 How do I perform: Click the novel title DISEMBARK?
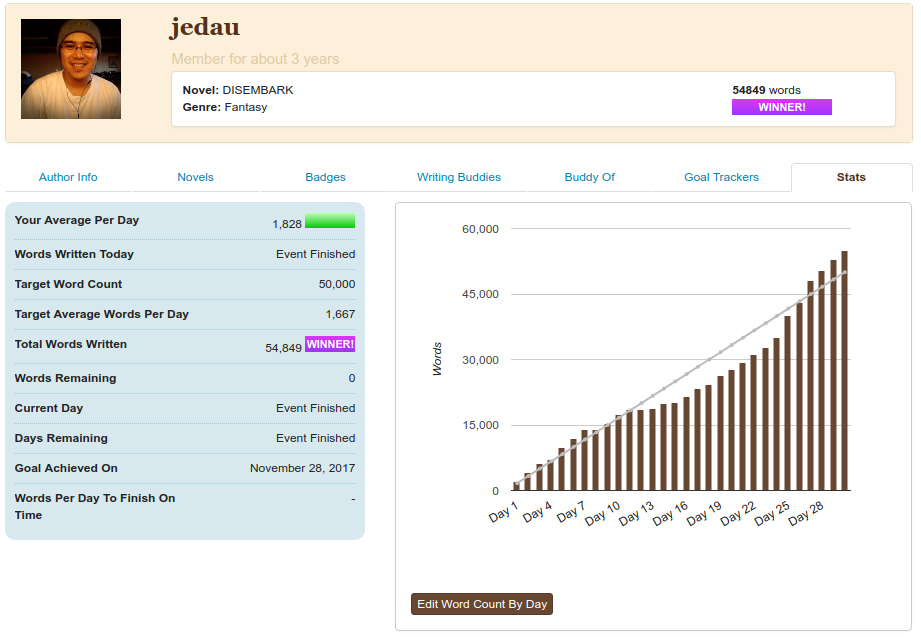point(258,90)
